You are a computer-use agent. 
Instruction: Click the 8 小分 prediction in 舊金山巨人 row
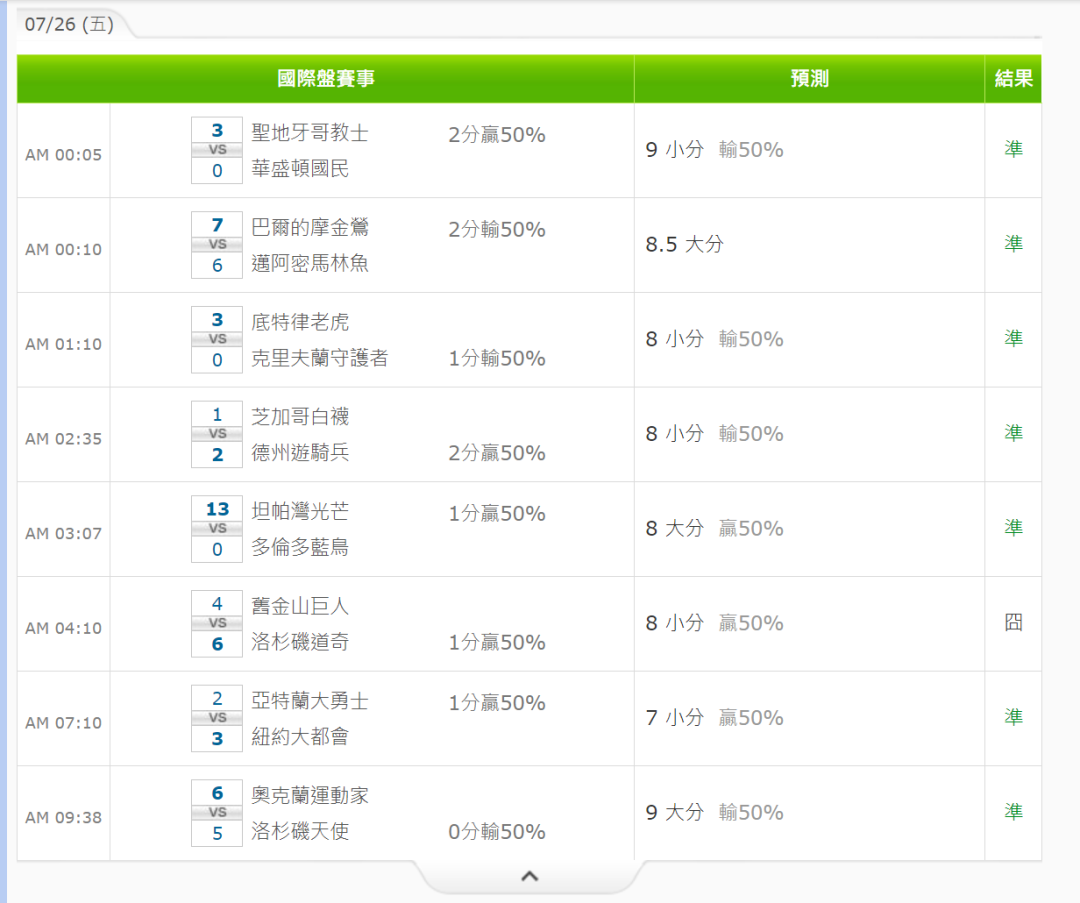coord(674,623)
